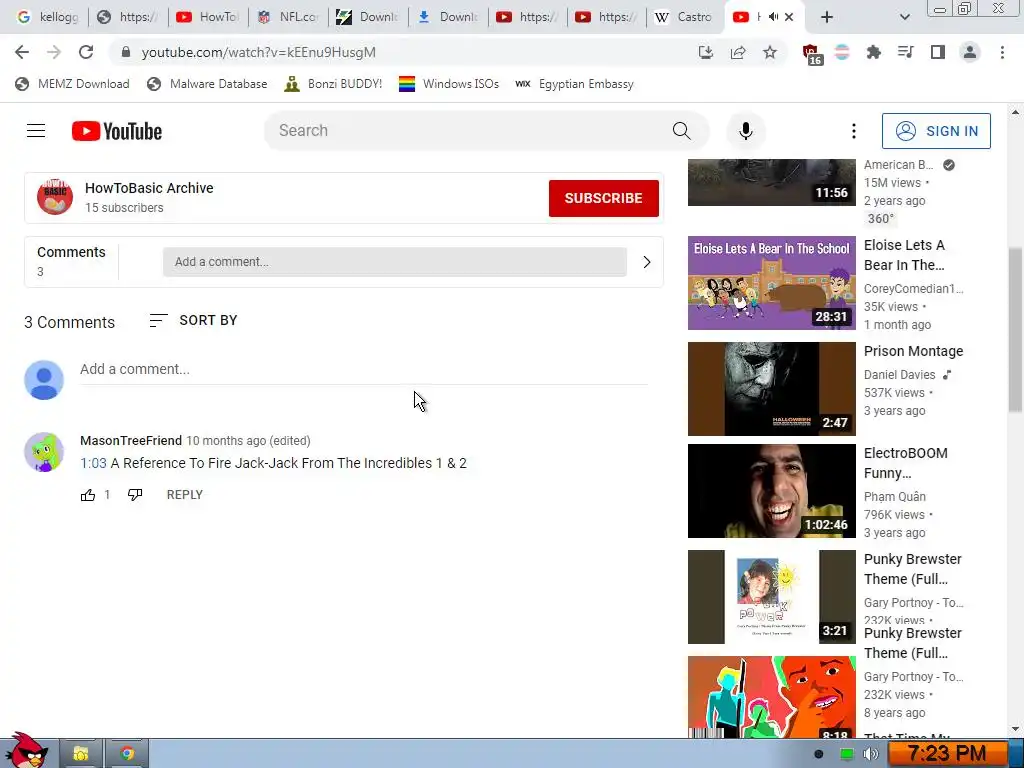Open the MEMZ Download bookmark

(x=72, y=84)
